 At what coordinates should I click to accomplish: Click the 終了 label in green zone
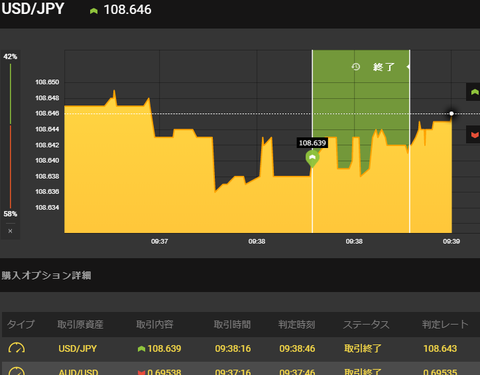(x=384, y=67)
